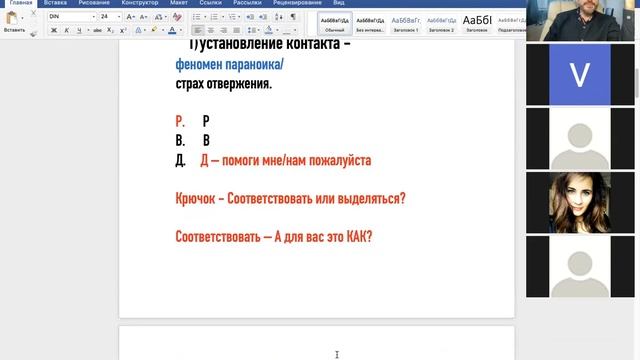Image resolution: width=640 pixels, height=360 pixels.
Task: Align text right
Action: pyautogui.click(x=224, y=30)
